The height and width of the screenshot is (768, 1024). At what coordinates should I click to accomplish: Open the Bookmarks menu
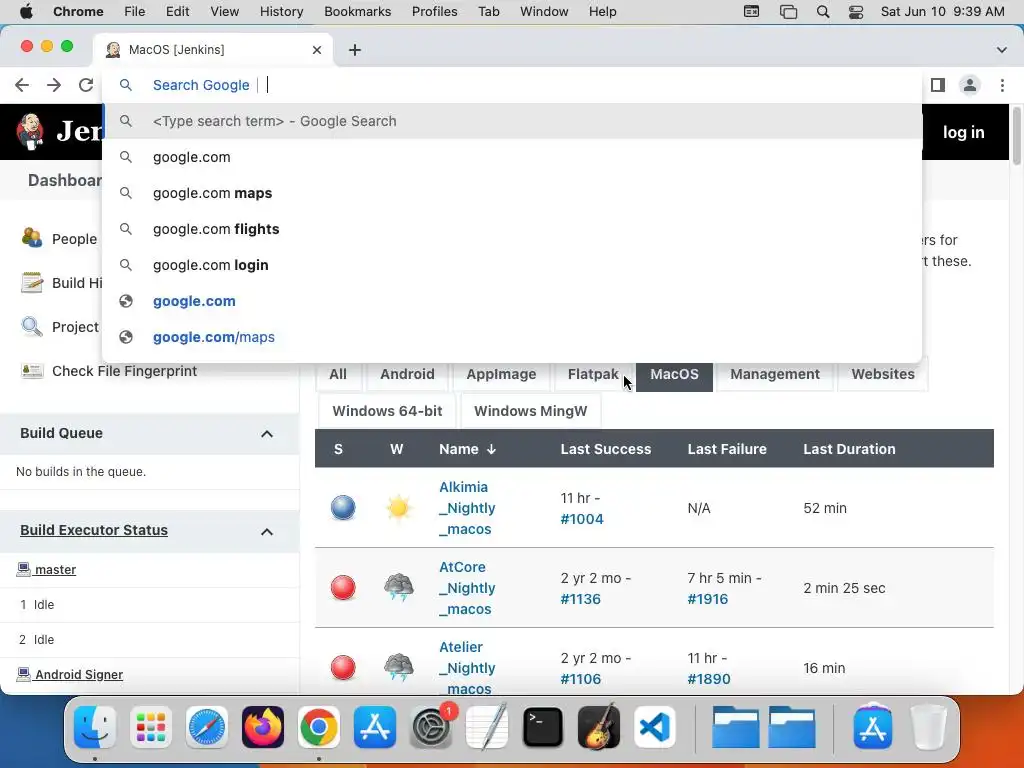(357, 12)
